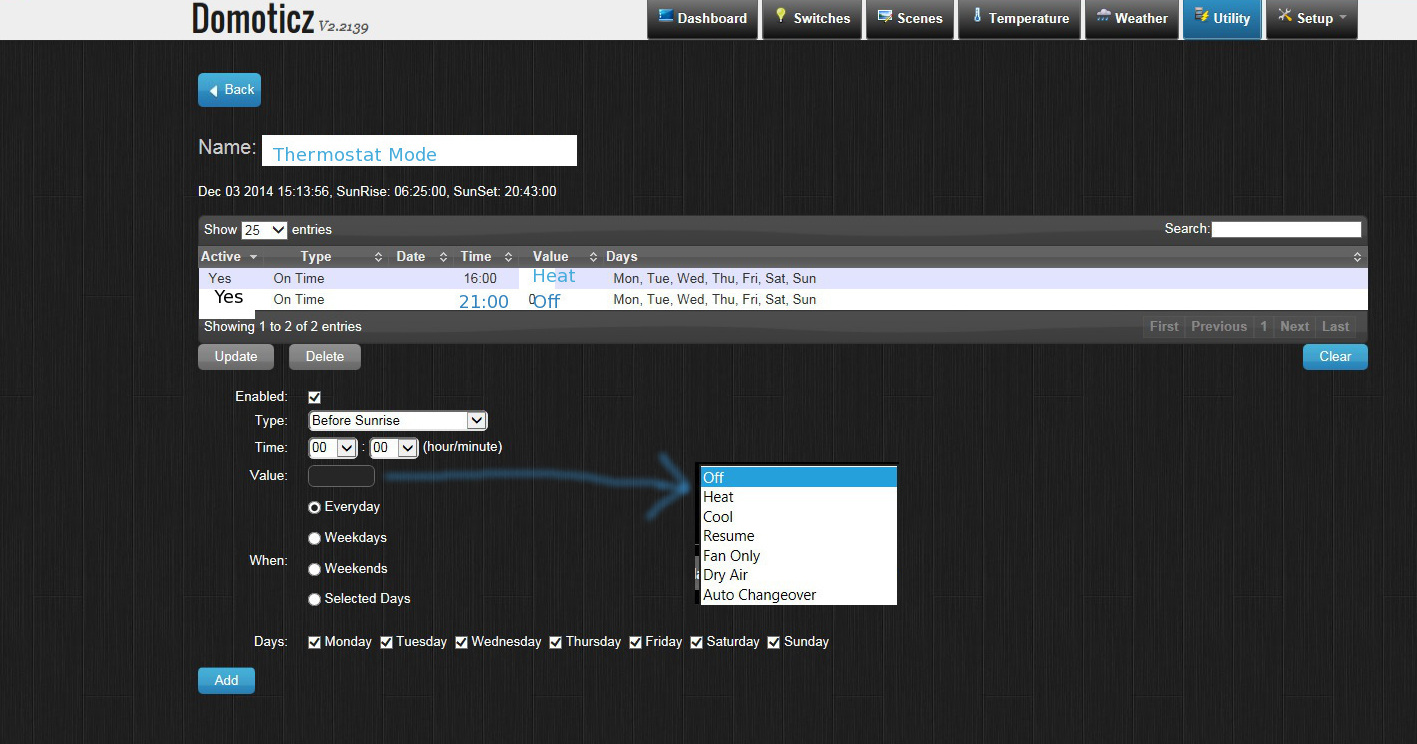Toggle the Thursday checkbox
Viewport: 1417px width, 744px height.
556,642
